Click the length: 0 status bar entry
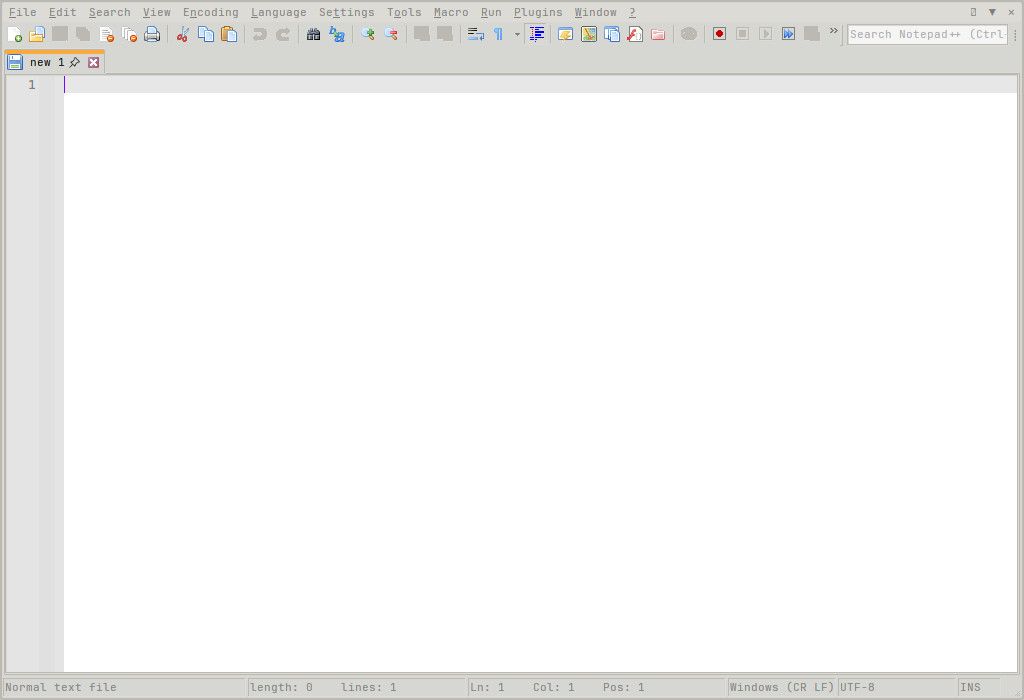 pos(281,688)
